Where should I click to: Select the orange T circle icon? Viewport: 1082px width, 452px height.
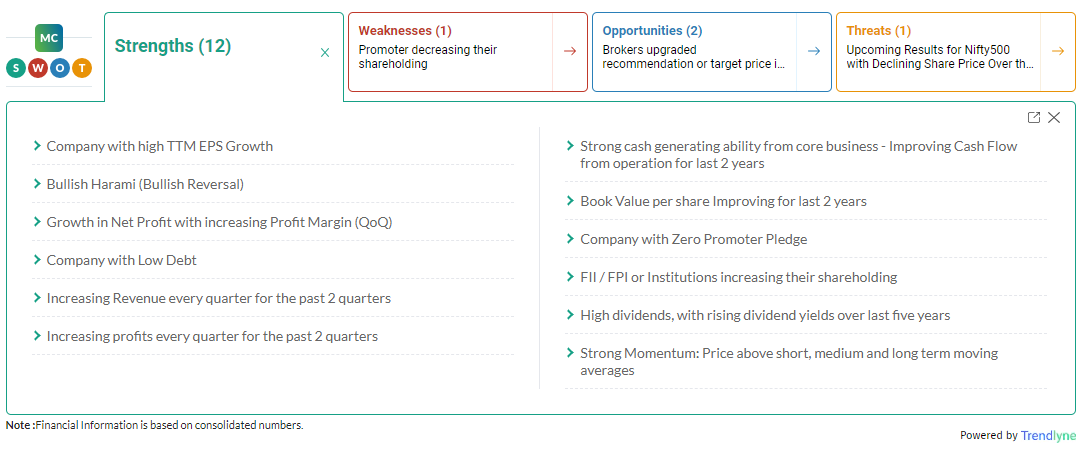(x=82, y=68)
